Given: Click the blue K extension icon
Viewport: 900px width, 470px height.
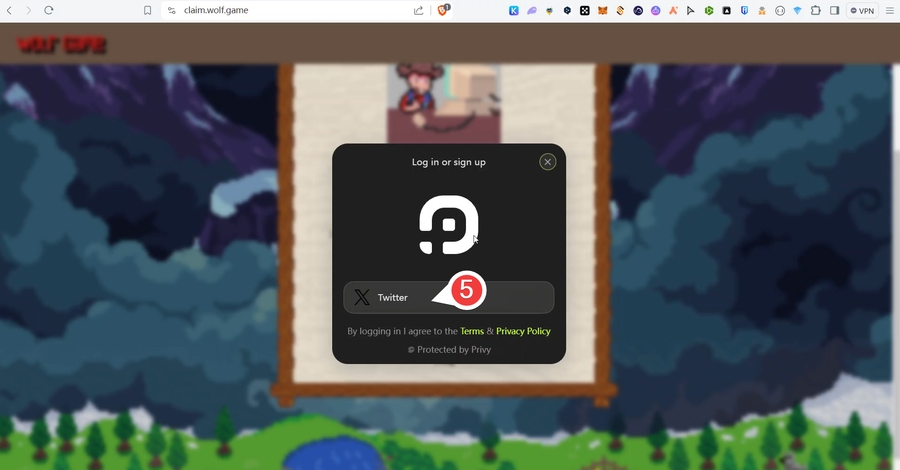Looking at the screenshot, I should click(x=514, y=10).
